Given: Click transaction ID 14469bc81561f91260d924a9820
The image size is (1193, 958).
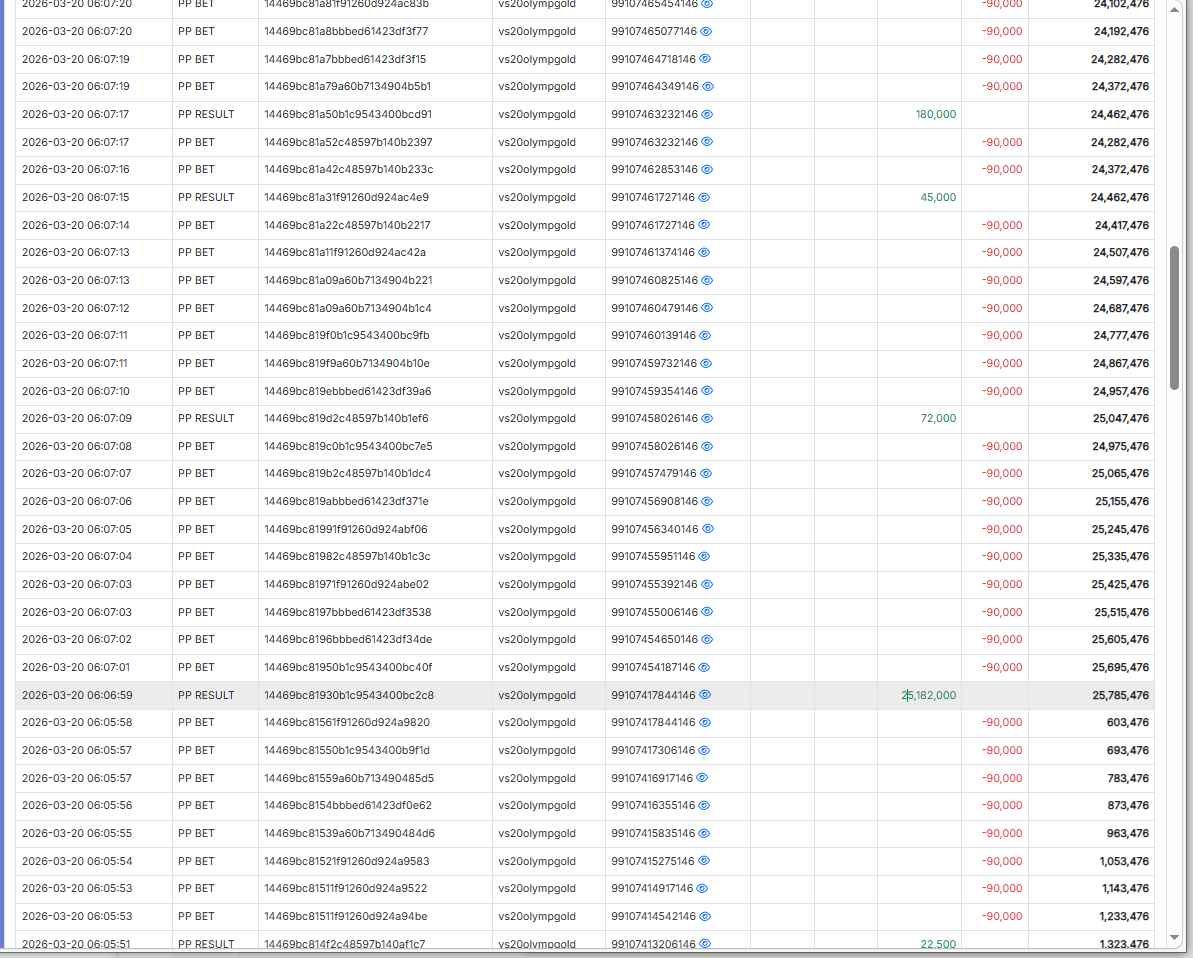Looking at the screenshot, I should point(347,723).
